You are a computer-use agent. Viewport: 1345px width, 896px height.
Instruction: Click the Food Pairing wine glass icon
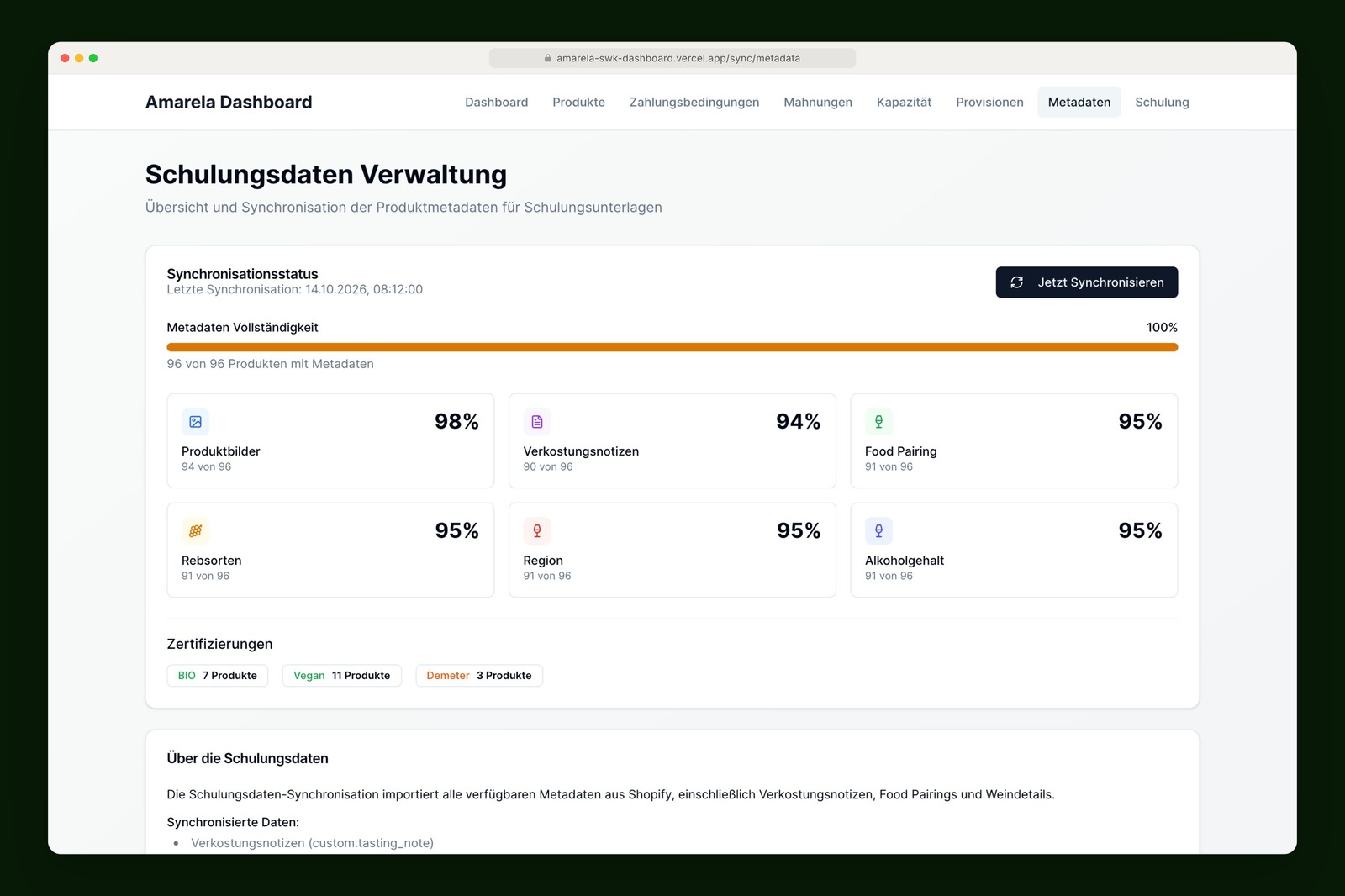click(x=878, y=422)
